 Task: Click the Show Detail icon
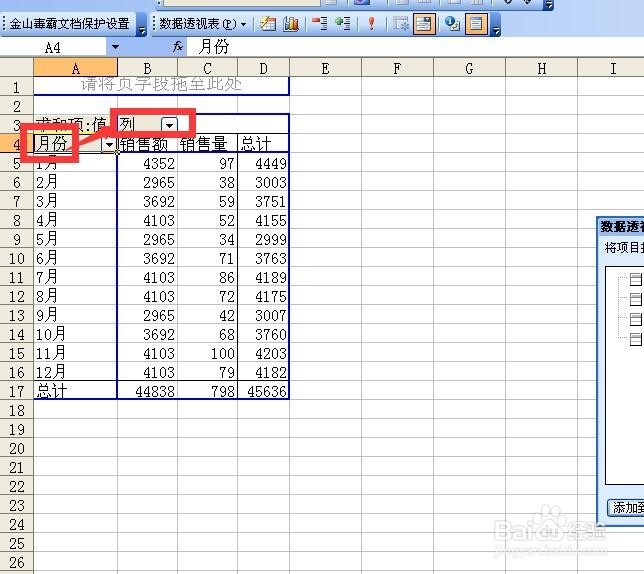click(x=343, y=24)
